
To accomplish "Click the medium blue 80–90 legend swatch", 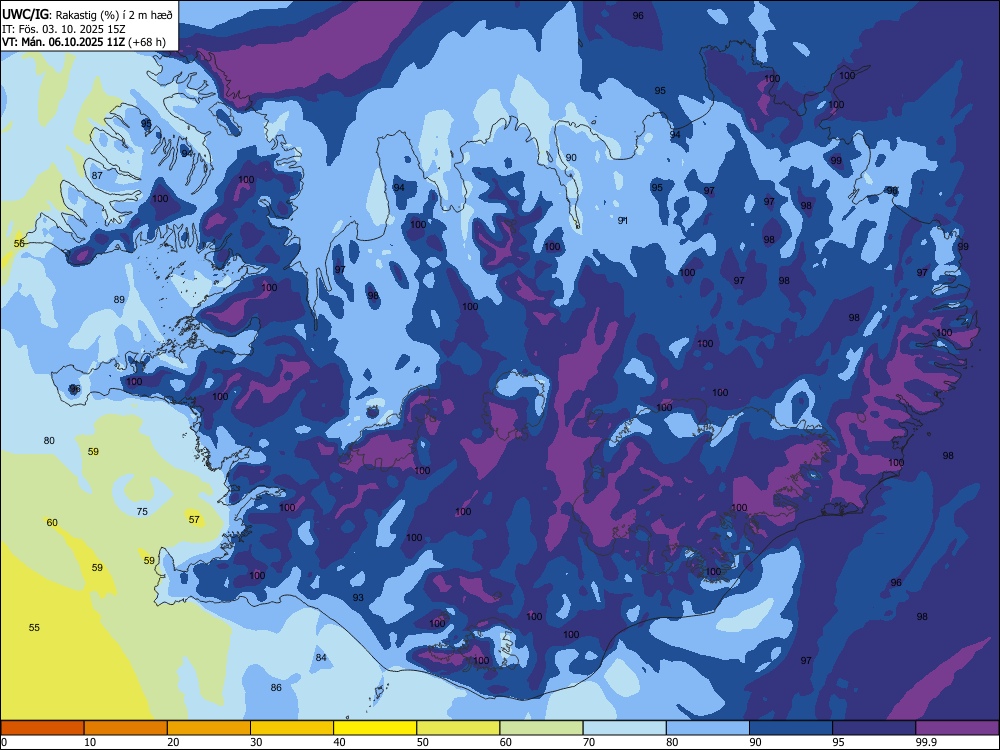I will click(x=708, y=728).
